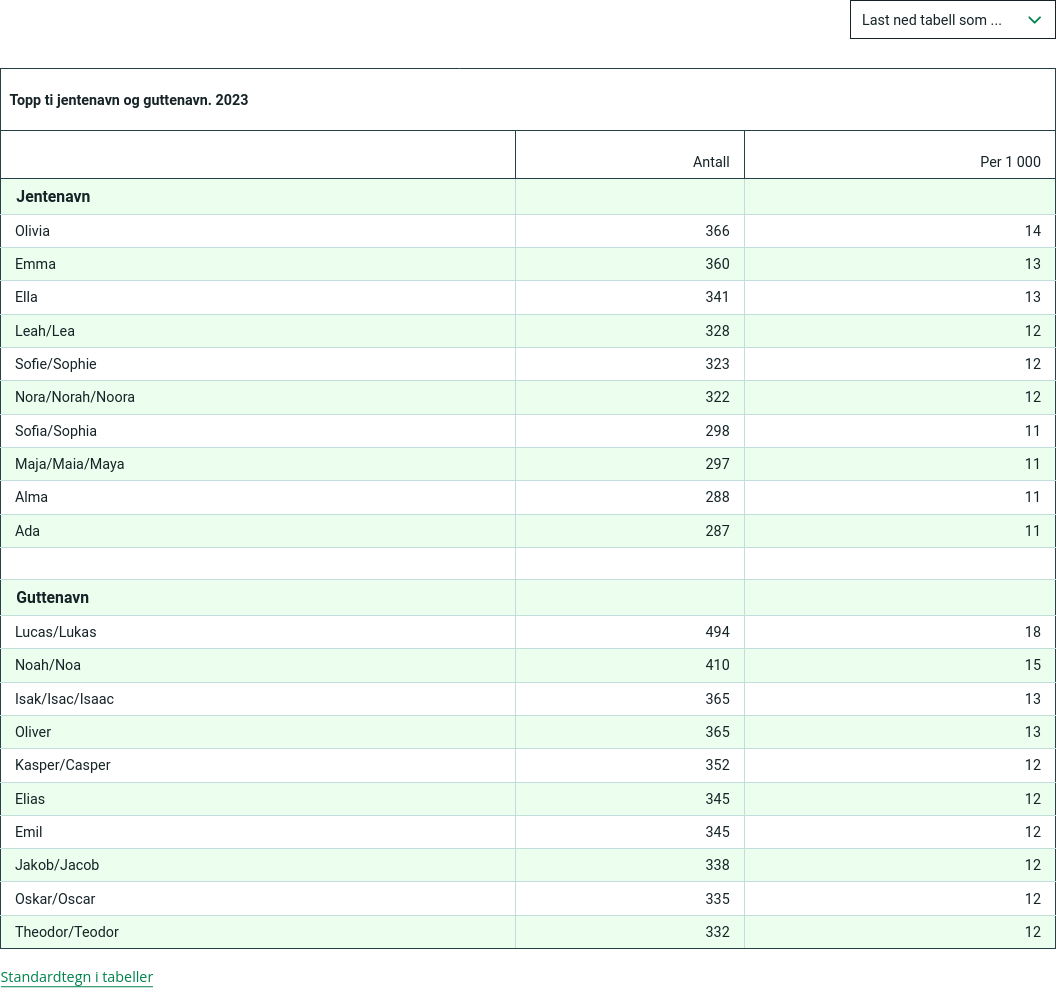Click the name 'Ella'
The image size is (1056, 995).
tap(26, 297)
